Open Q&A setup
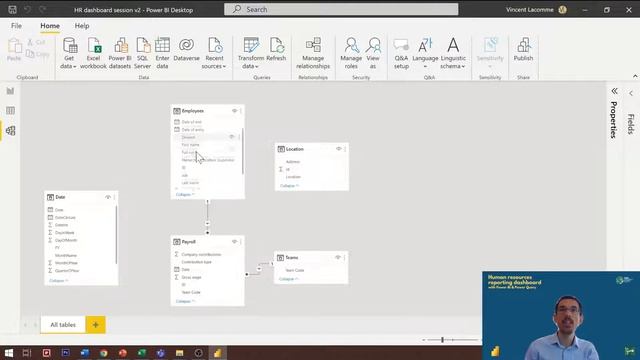This screenshot has height=360, width=640. tap(401, 53)
